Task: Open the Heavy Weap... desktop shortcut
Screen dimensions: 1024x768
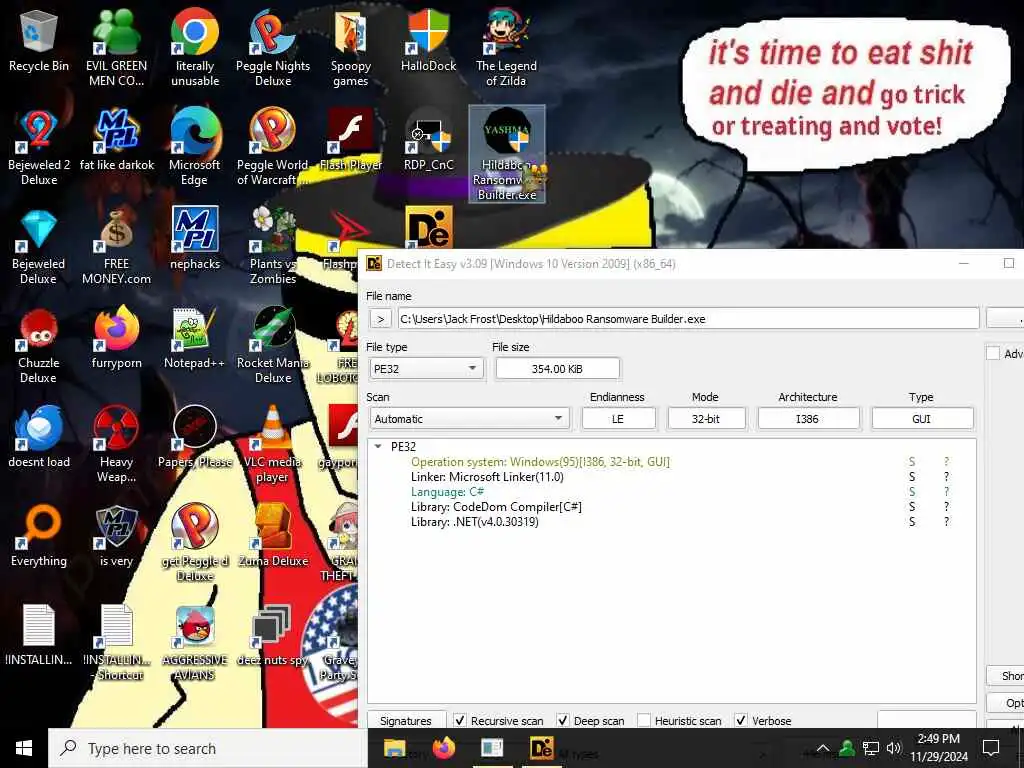Action: click(x=116, y=445)
